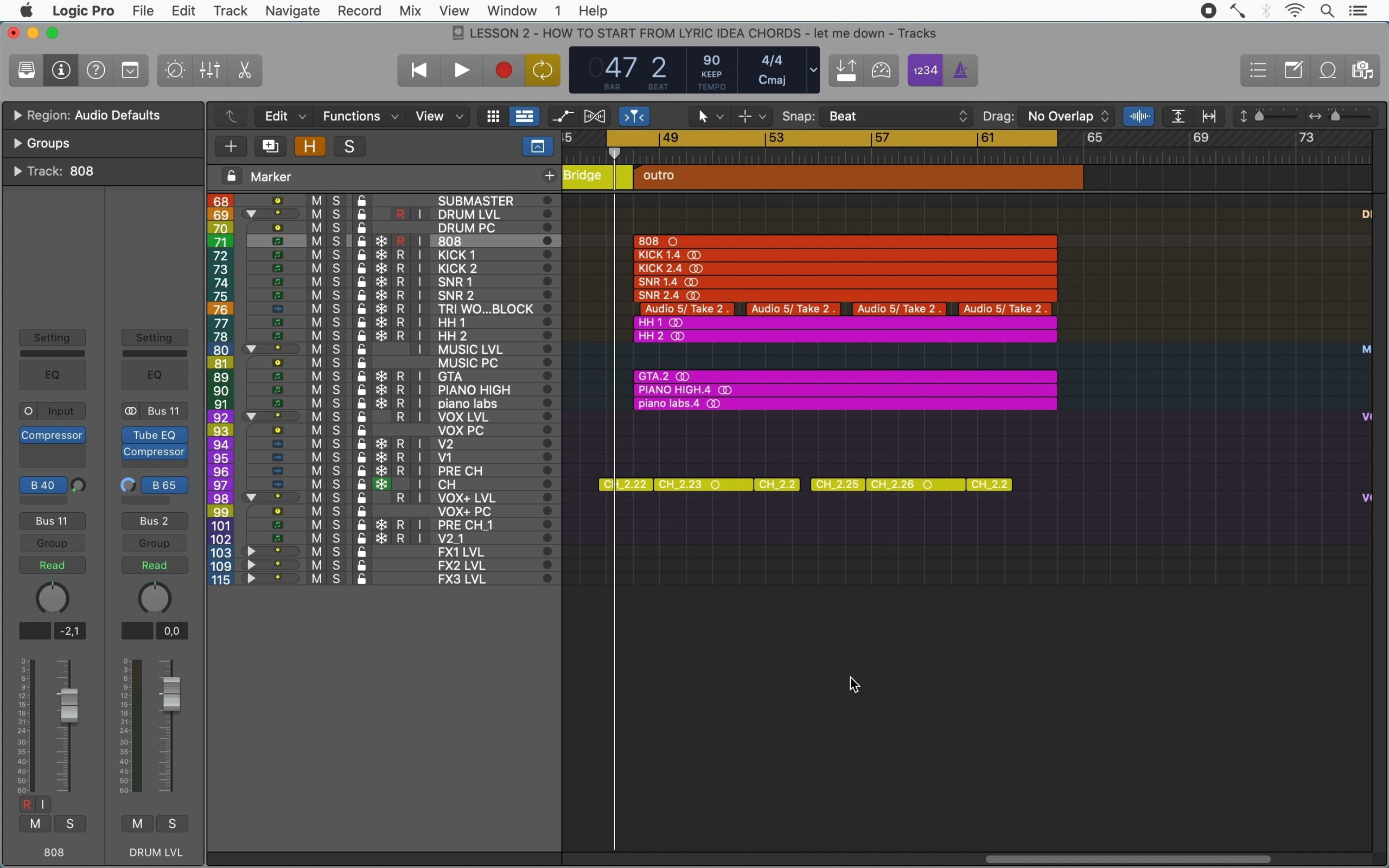Open the Library panel icon
The image size is (1389, 868).
pyautogui.click(x=27, y=71)
